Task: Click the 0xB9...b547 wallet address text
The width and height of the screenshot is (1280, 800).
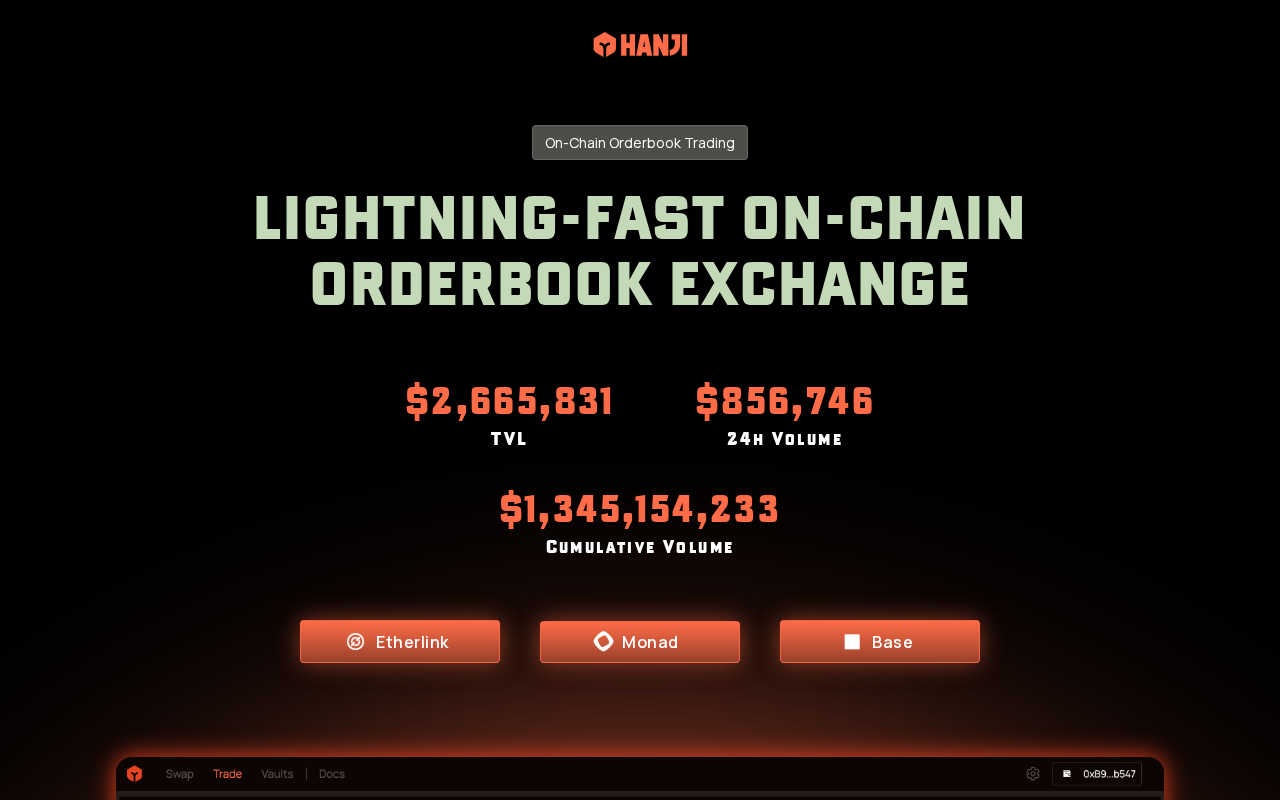Action: click(1109, 774)
